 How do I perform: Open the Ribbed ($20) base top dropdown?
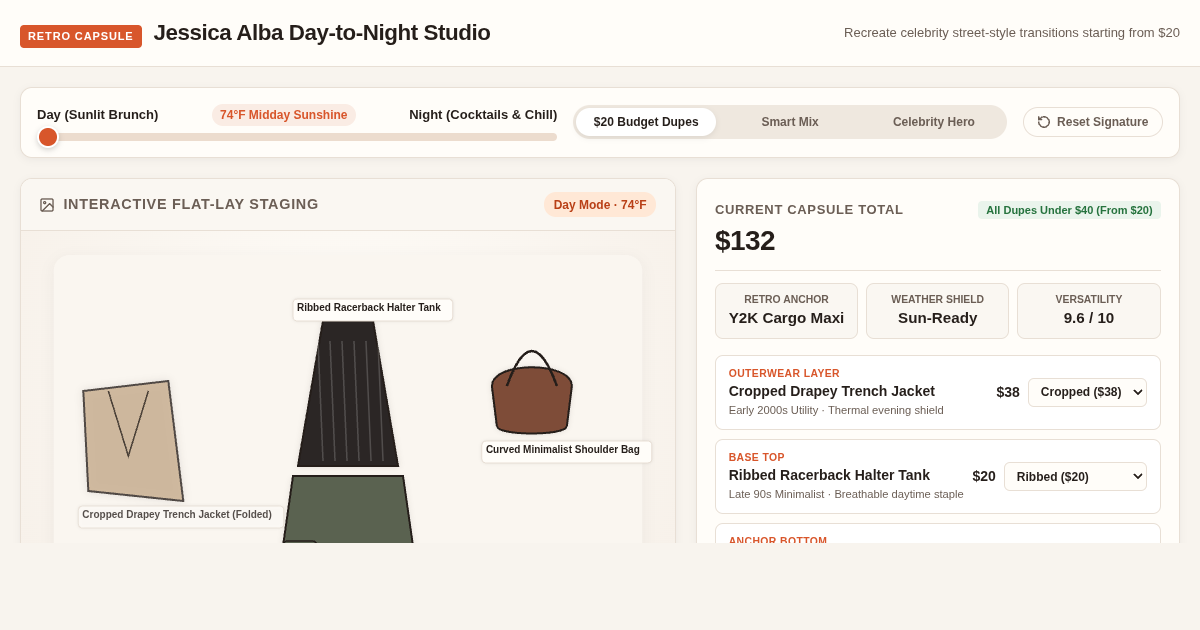point(1075,476)
